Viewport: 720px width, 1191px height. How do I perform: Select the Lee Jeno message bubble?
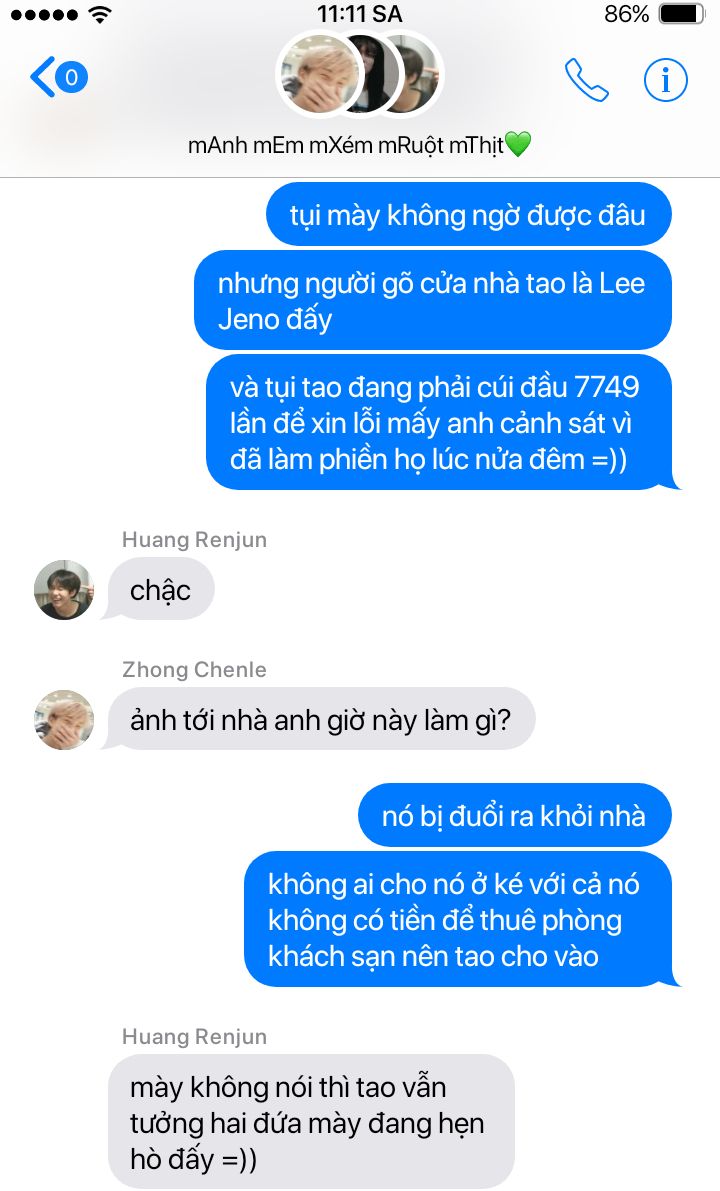[x=432, y=301]
